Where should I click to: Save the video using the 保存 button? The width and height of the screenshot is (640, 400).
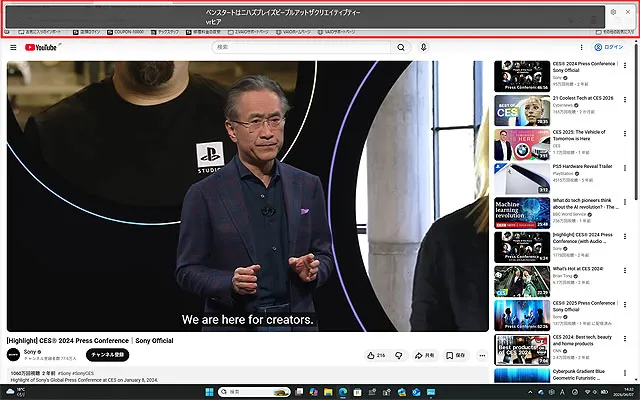click(455, 355)
